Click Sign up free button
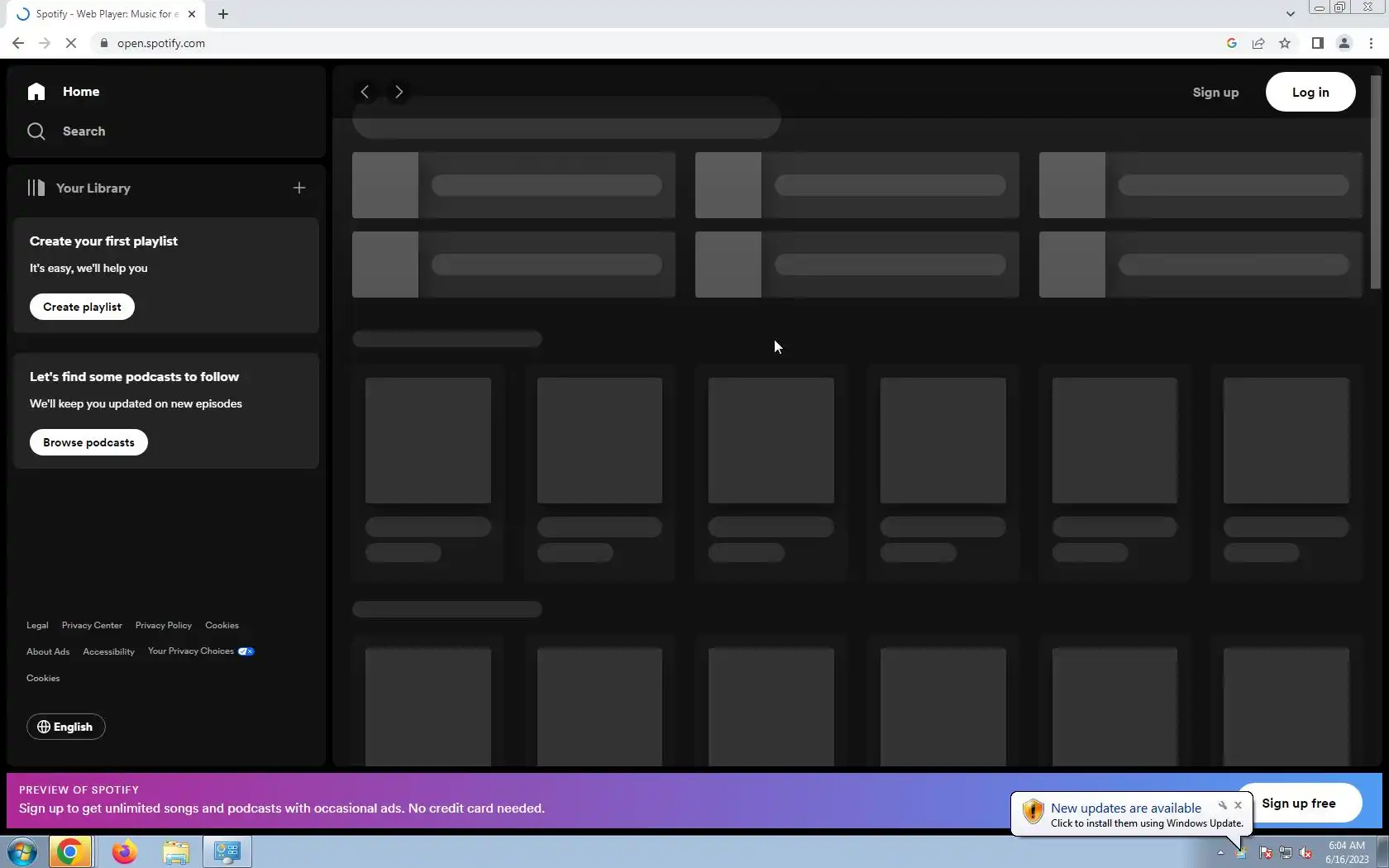The height and width of the screenshot is (868, 1389). [x=1299, y=803]
